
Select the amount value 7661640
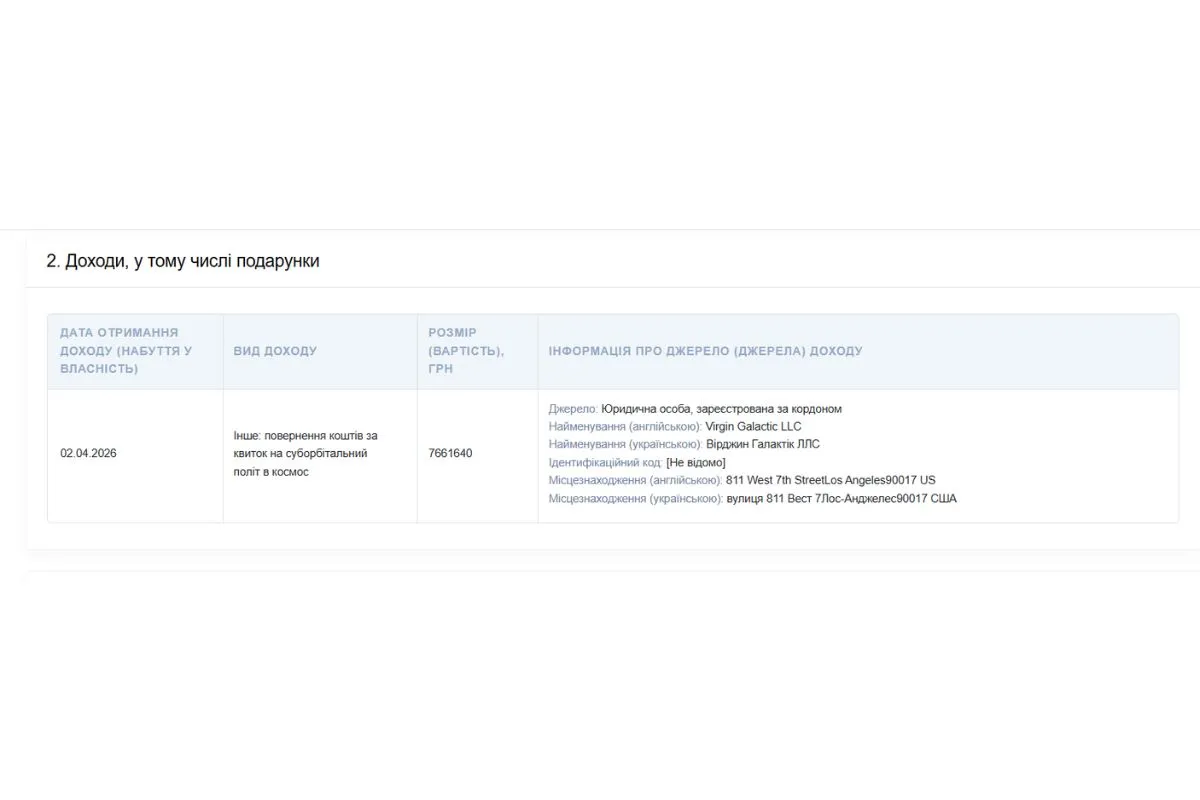pos(450,453)
